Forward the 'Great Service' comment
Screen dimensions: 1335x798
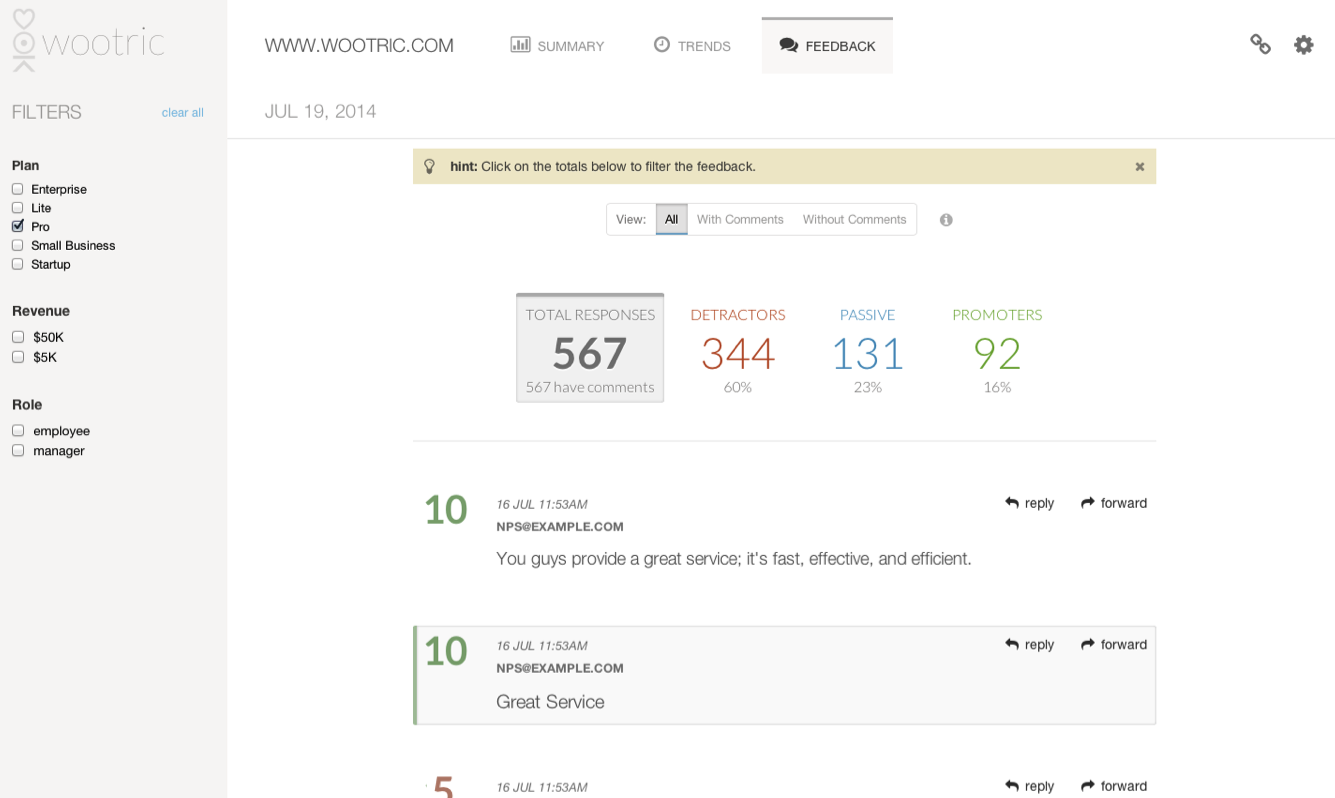tap(1113, 645)
